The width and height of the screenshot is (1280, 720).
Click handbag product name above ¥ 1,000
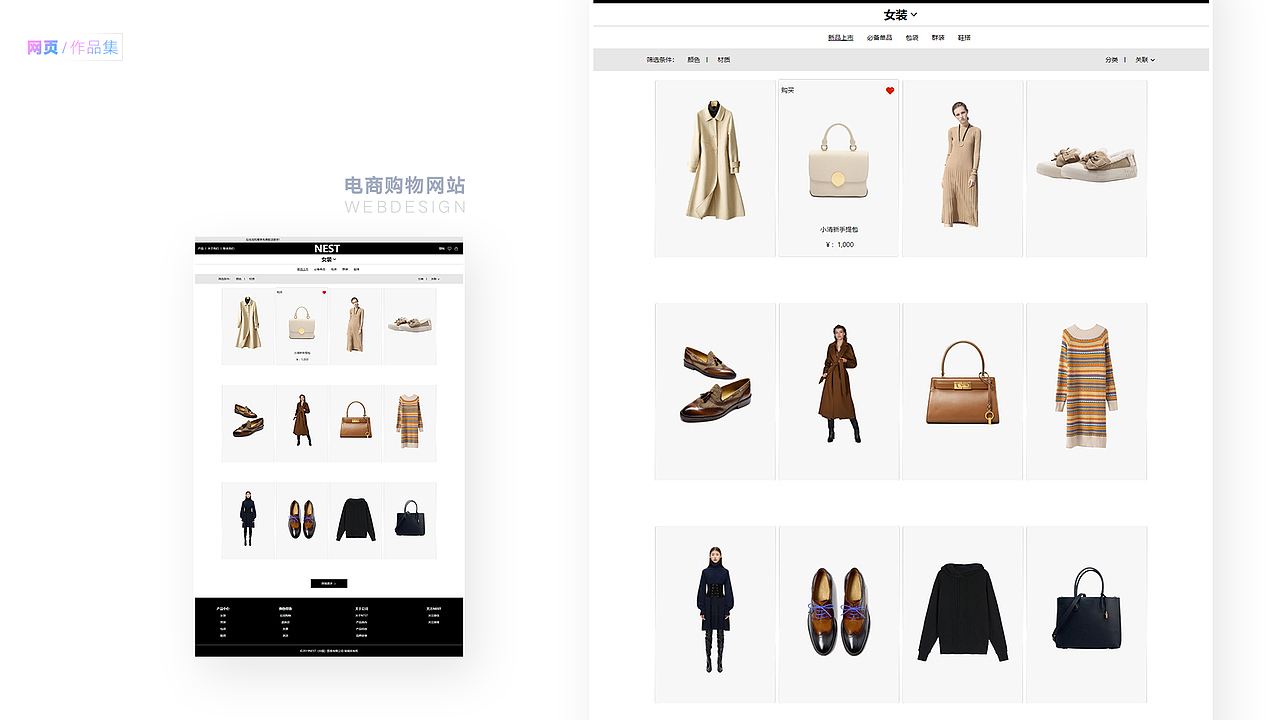[838, 230]
